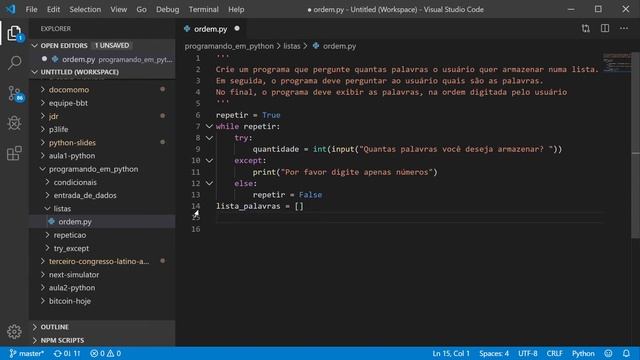Click the master branch indicator in status bar

click(x=26, y=353)
